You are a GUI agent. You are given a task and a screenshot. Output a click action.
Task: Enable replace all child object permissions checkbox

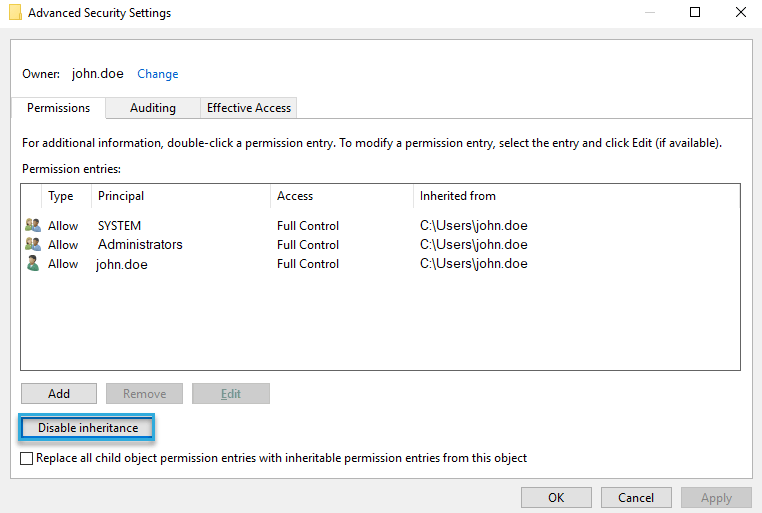[x=27, y=458]
